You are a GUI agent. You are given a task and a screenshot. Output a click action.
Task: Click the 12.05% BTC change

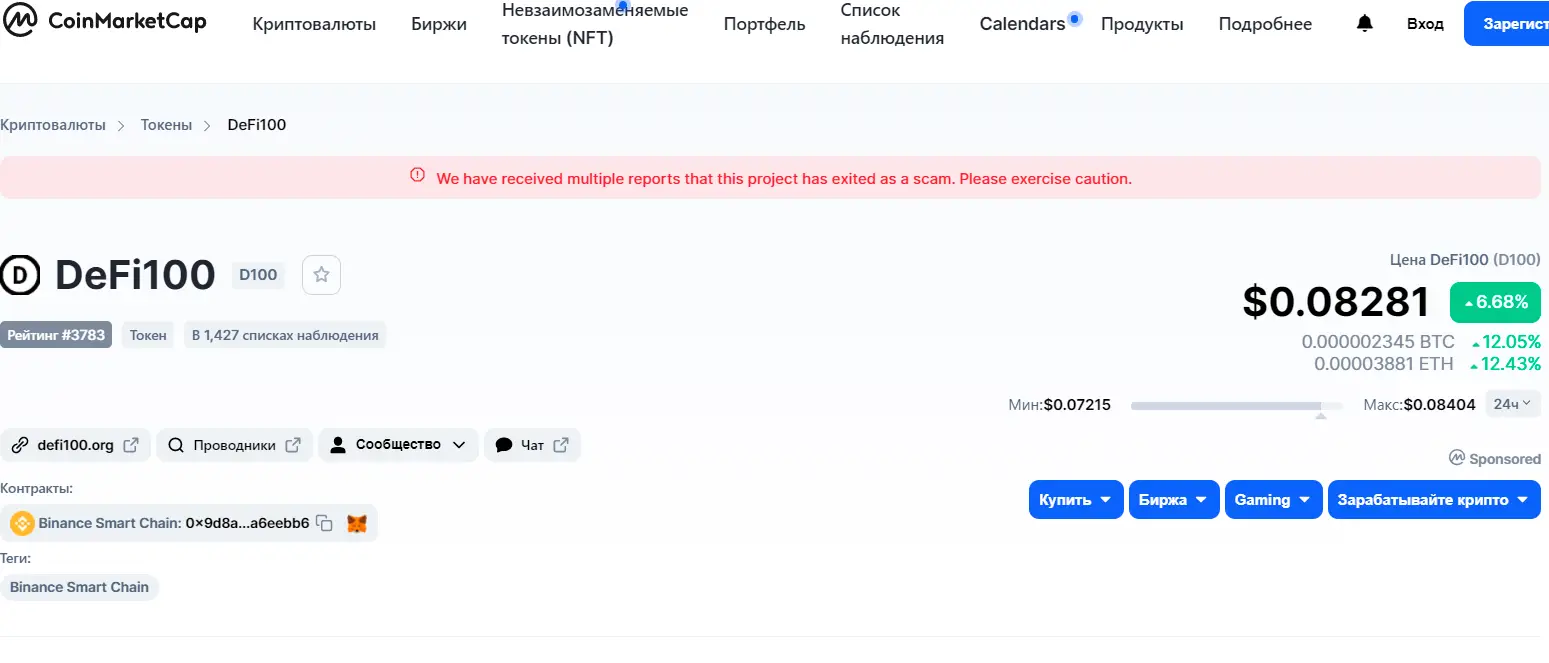point(1505,342)
